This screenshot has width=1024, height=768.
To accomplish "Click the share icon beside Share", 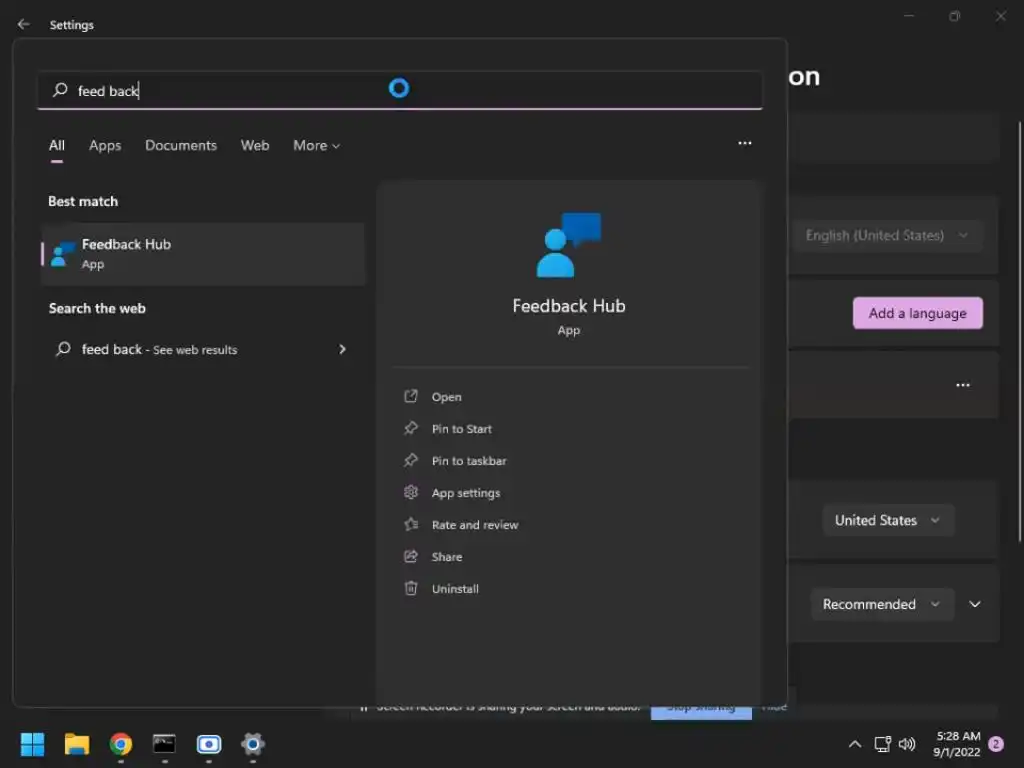I will click(x=411, y=556).
